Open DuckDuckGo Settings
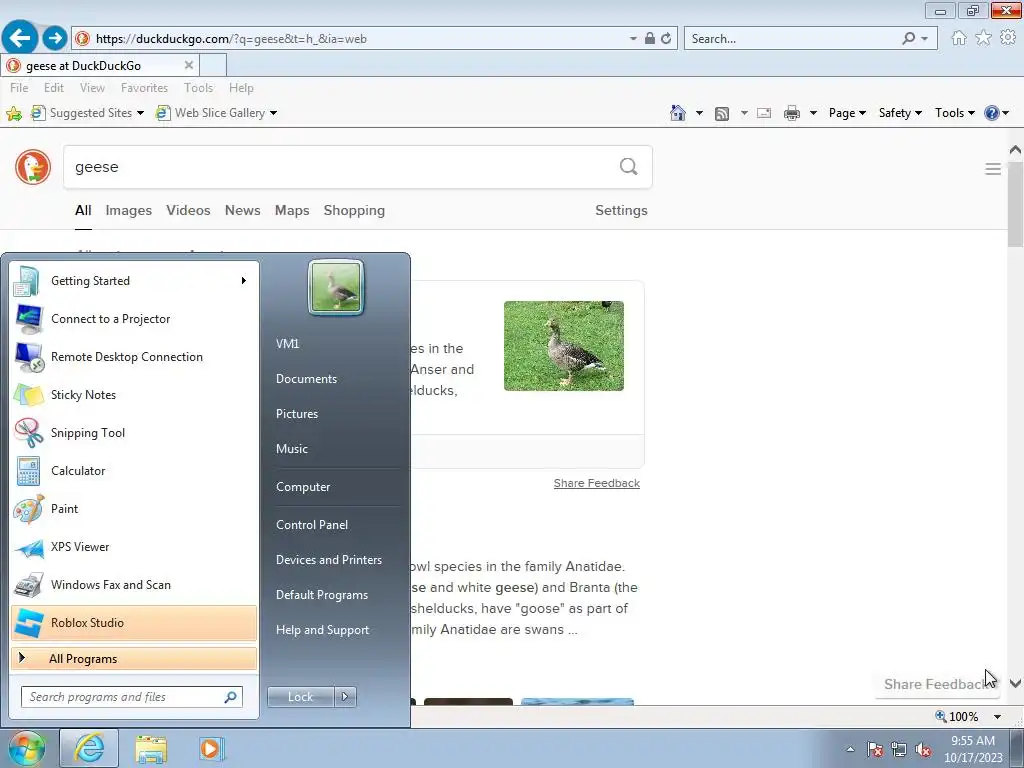The height and width of the screenshot is (768, 1024). [x=621, y=210]
